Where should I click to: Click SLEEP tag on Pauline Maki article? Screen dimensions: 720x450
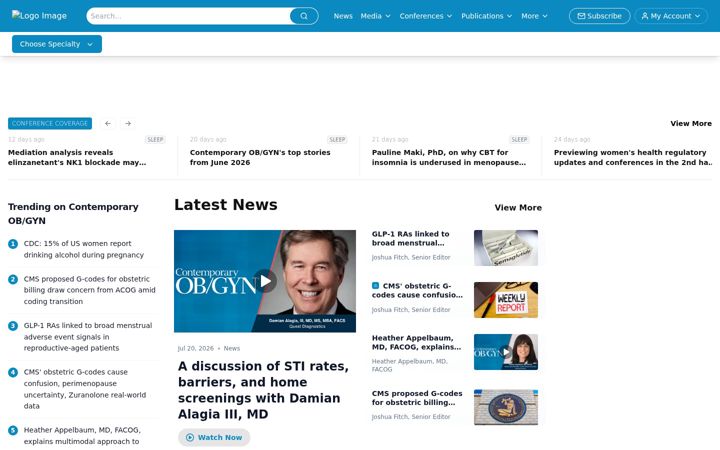click(519, 140)
